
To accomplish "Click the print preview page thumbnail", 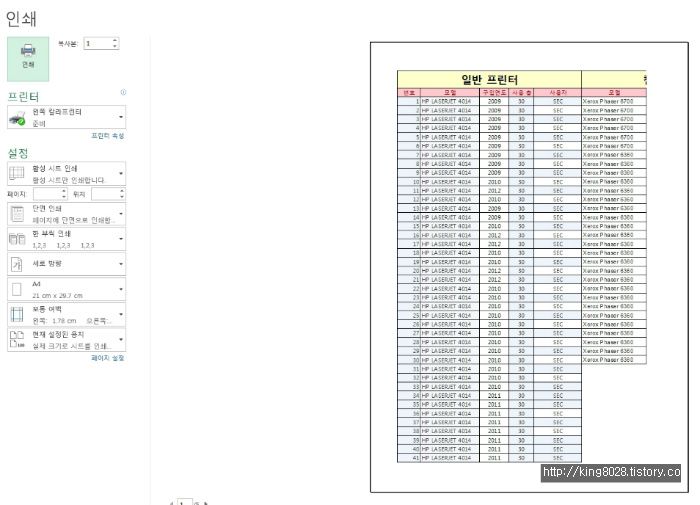I will pos(529,267).
